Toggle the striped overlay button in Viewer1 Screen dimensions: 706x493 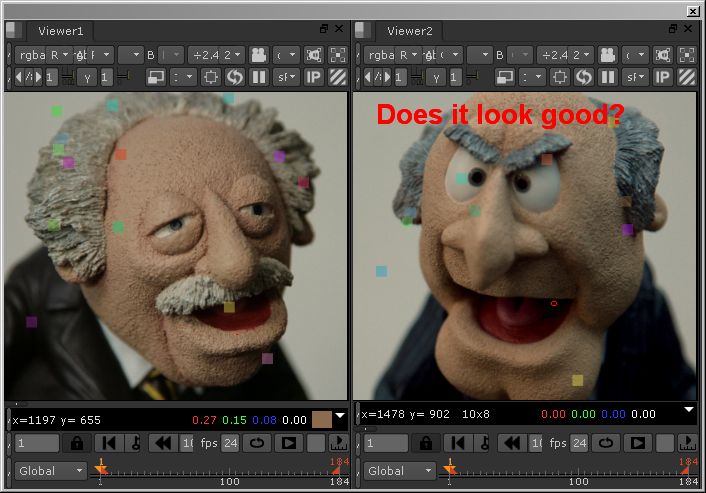[338, 77]
